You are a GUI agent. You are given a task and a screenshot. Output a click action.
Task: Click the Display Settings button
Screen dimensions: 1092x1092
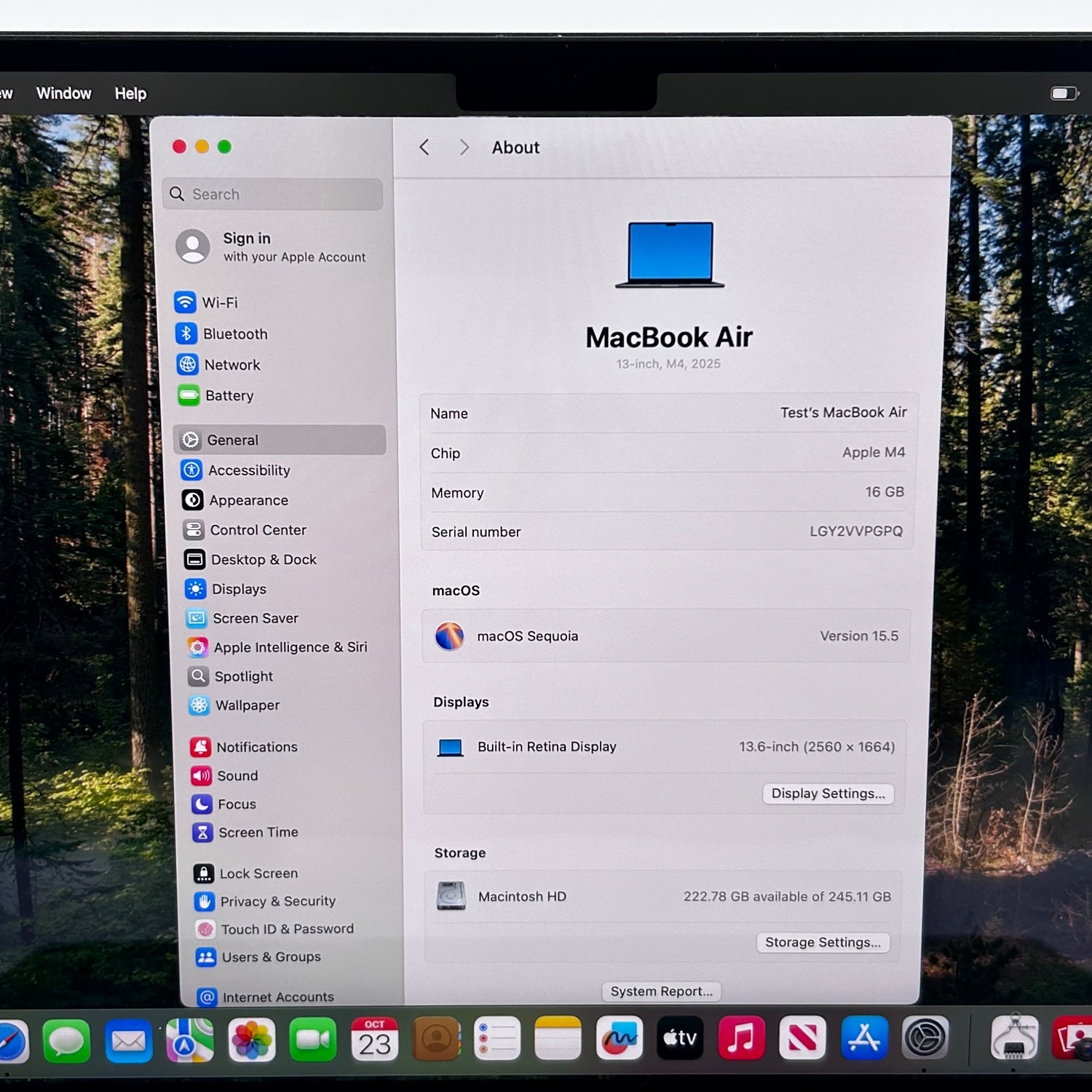(828, 794)
